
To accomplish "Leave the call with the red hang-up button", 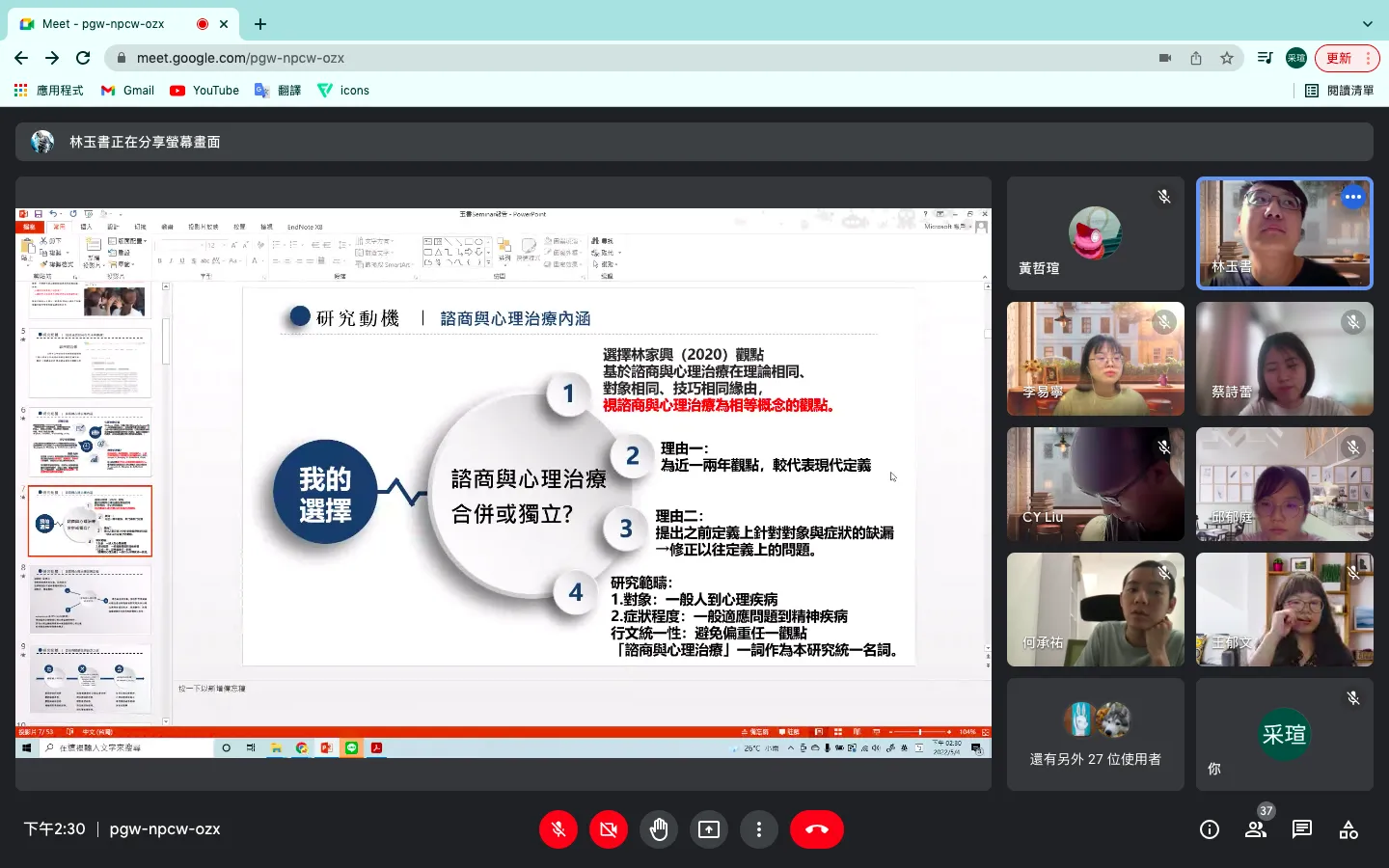I will 817,829.
